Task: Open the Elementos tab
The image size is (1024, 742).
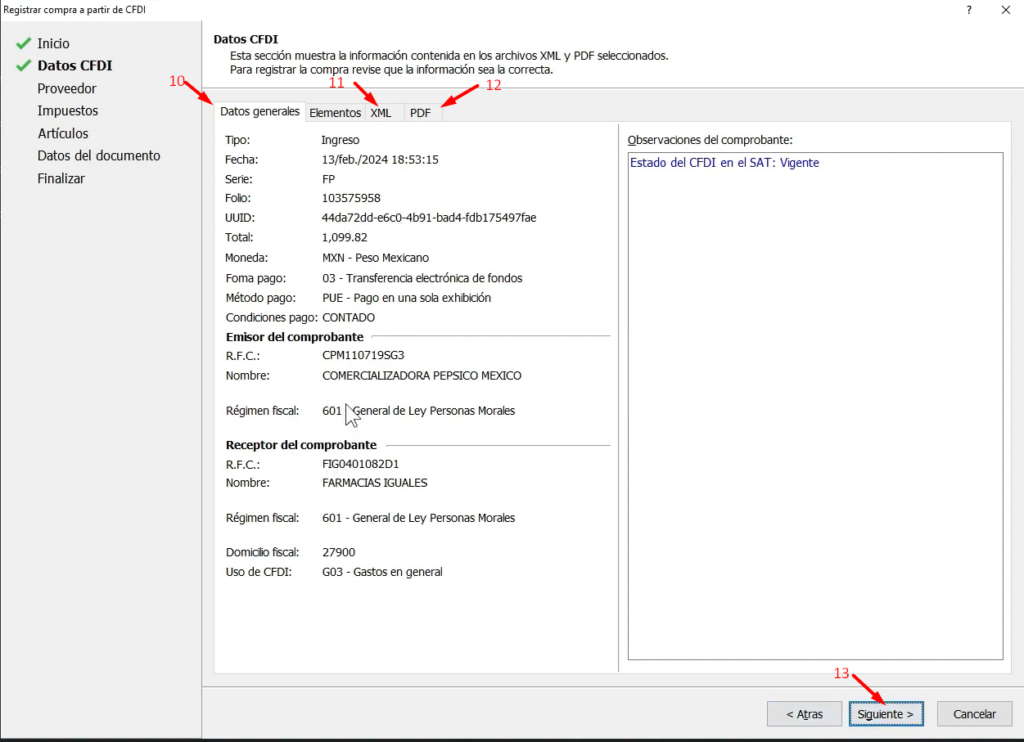Action: [334, 113]
